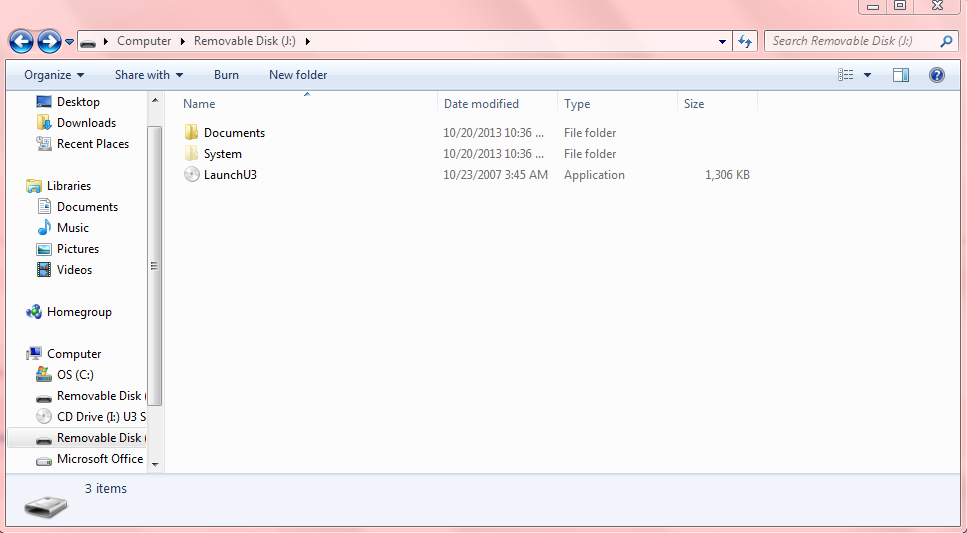Click the LaunchU3 file name

pyautogui.click(x=230, y=175)
